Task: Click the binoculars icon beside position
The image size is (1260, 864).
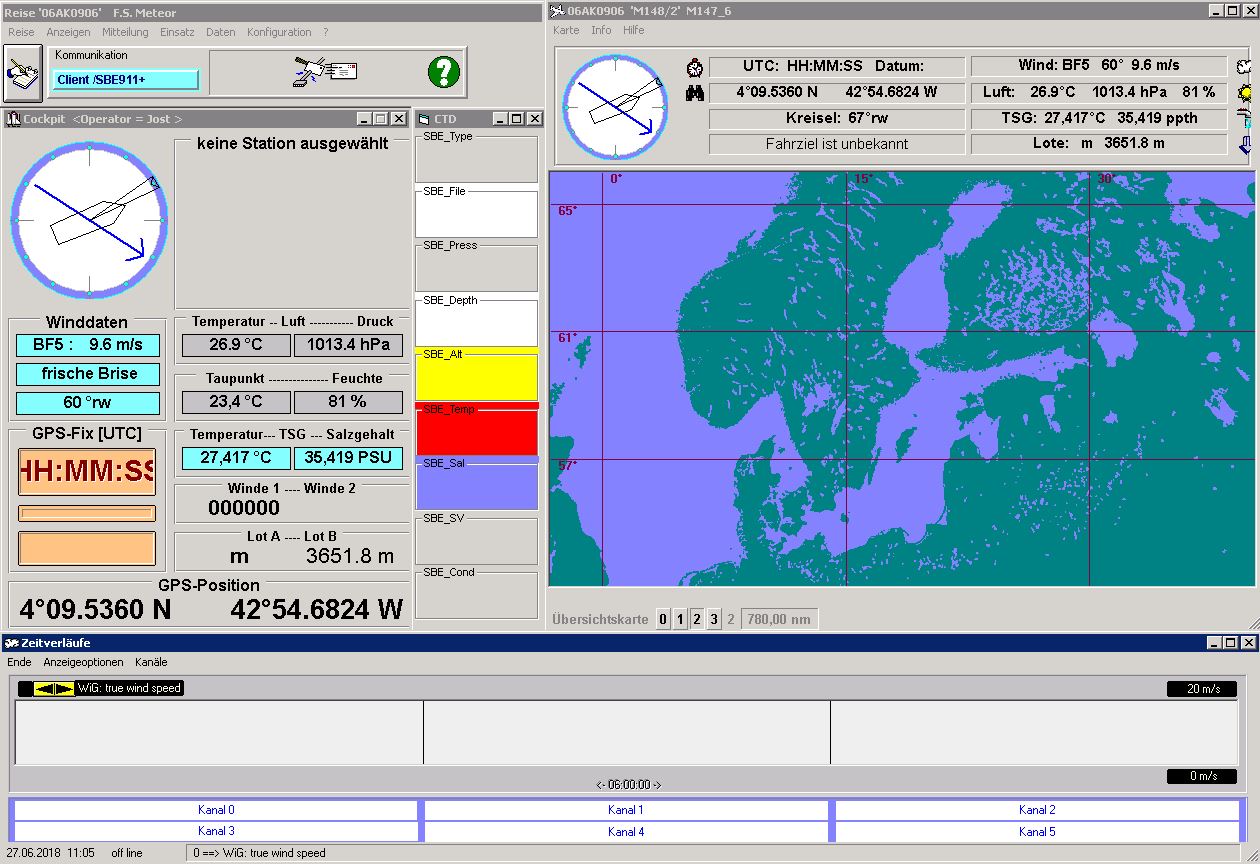Action: (x=695, y=93)
